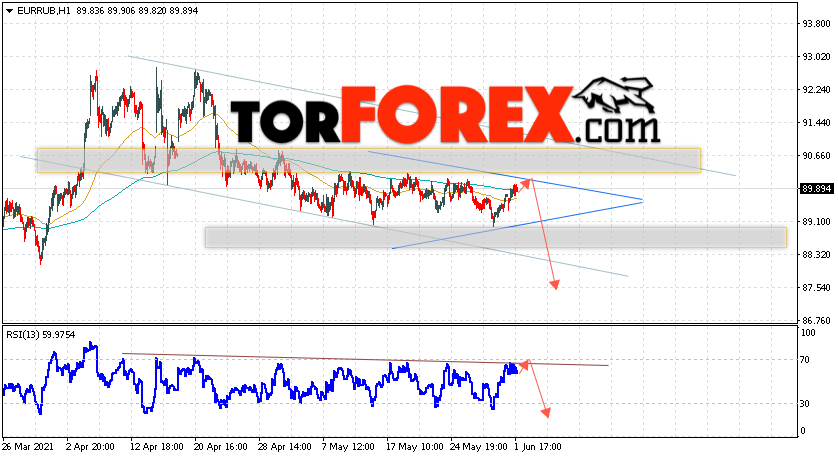Image resolution: width=838 pixels, height=458 pixels.
Task: Click the 88.320 price axis label
Action: click(x=816, y=255)
